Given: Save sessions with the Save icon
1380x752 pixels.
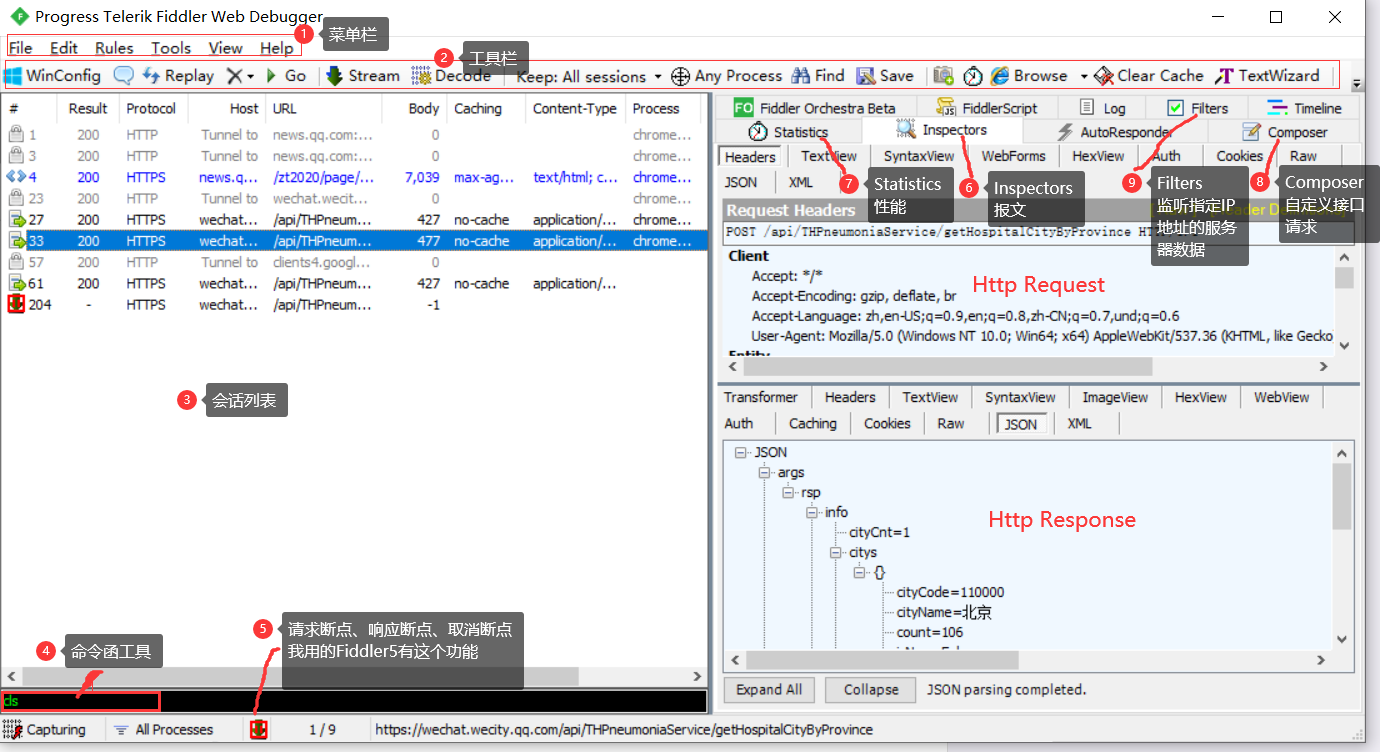Looking at the screenshot, I should (x=884, y=76).
